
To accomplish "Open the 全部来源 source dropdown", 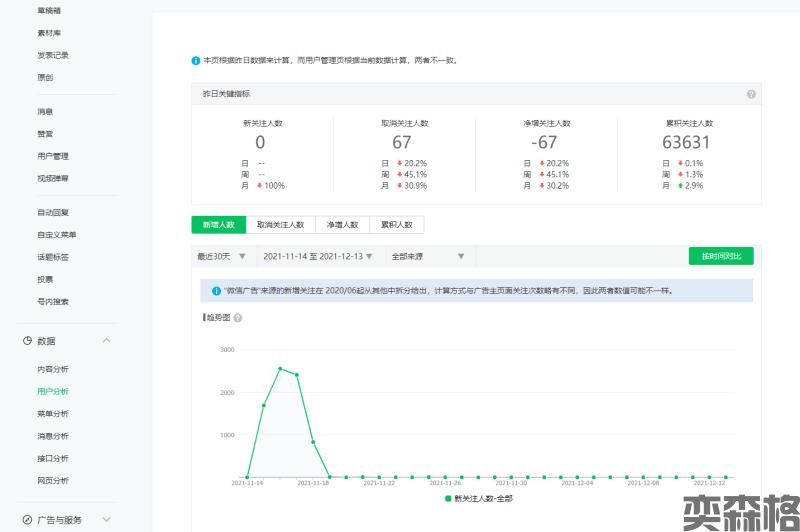I will [x=427, y=256].
